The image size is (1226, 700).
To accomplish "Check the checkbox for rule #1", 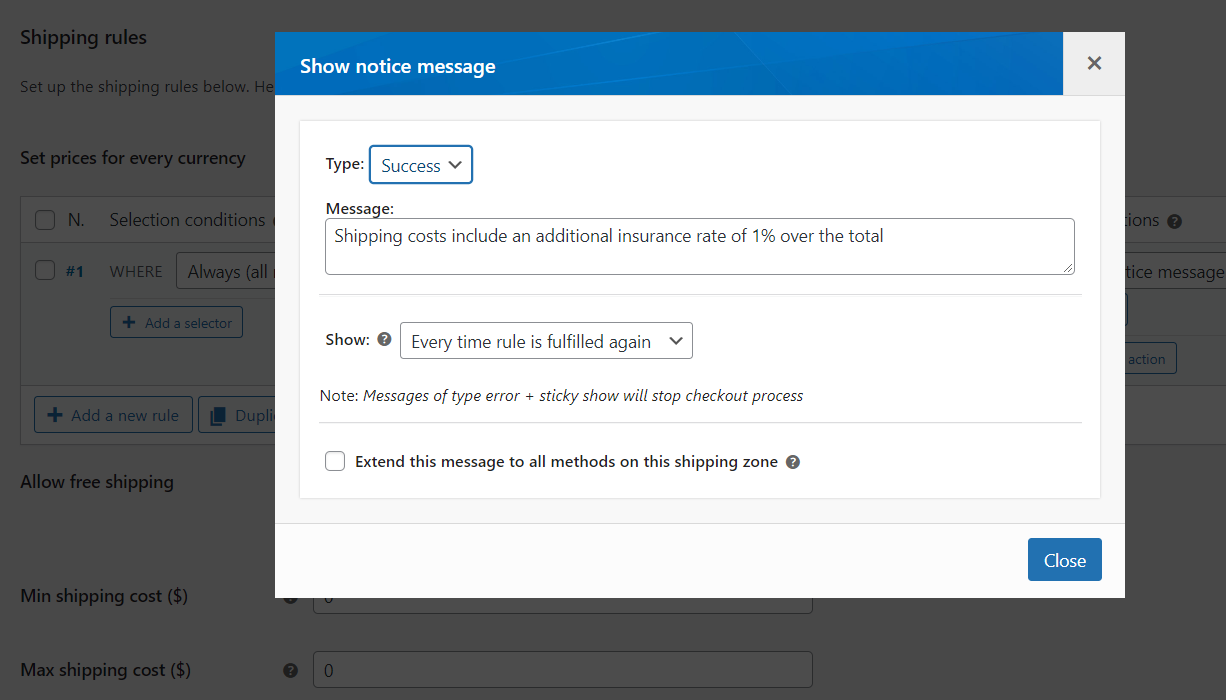I will point(45,270).
